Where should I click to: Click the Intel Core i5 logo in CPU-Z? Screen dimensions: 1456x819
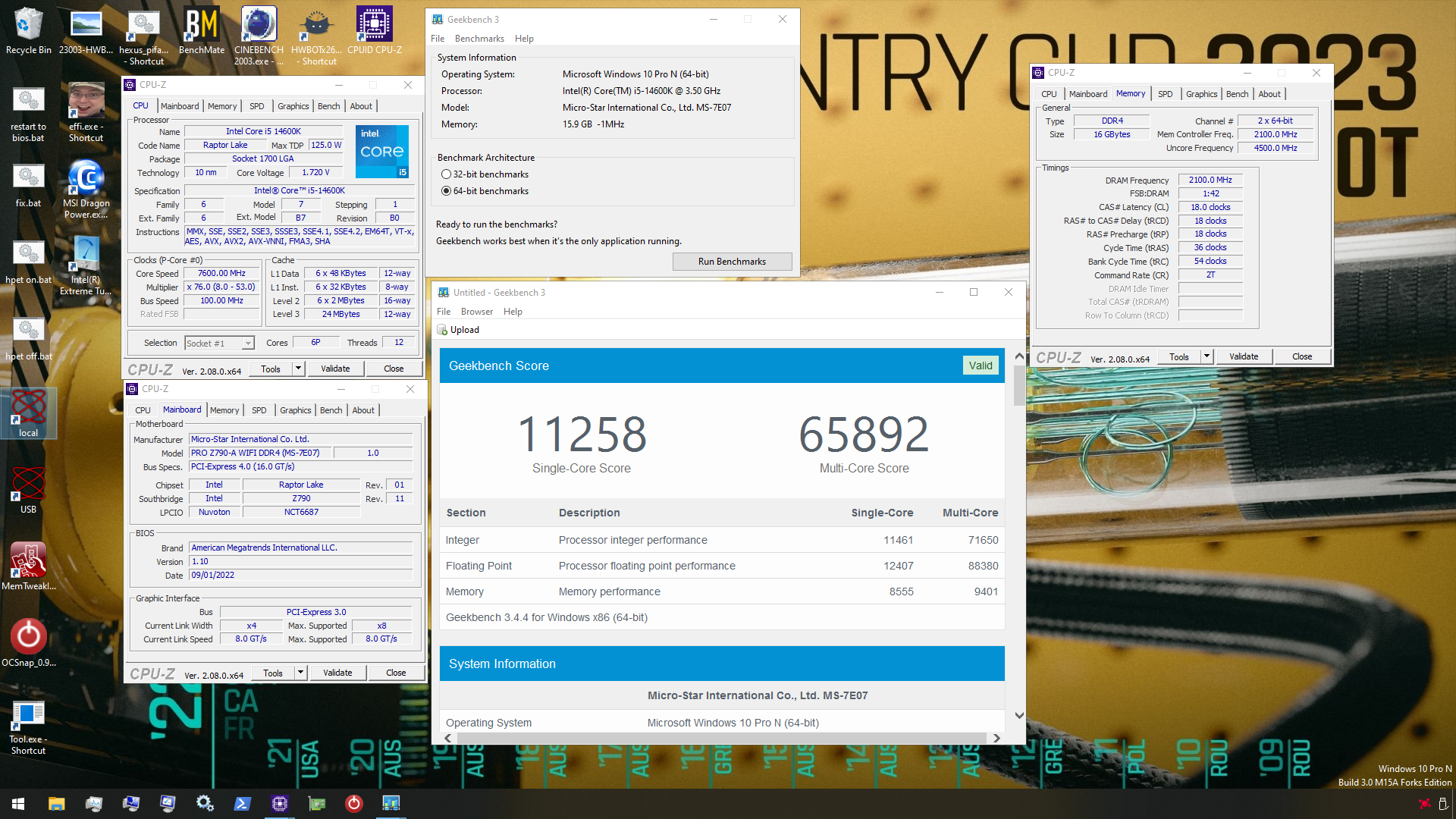(x=382, y=152)
